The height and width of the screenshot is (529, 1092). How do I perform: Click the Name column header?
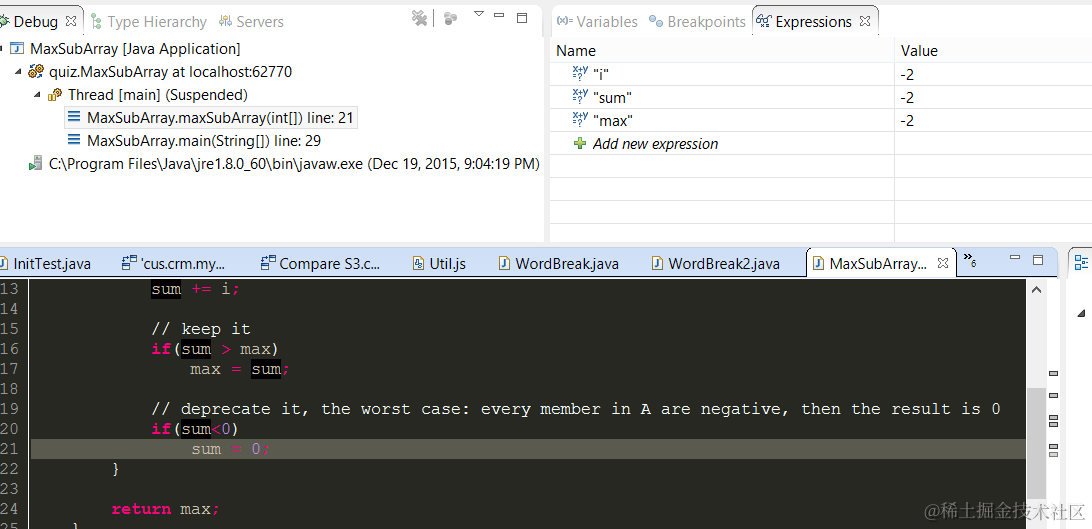[x=722, y=51]
